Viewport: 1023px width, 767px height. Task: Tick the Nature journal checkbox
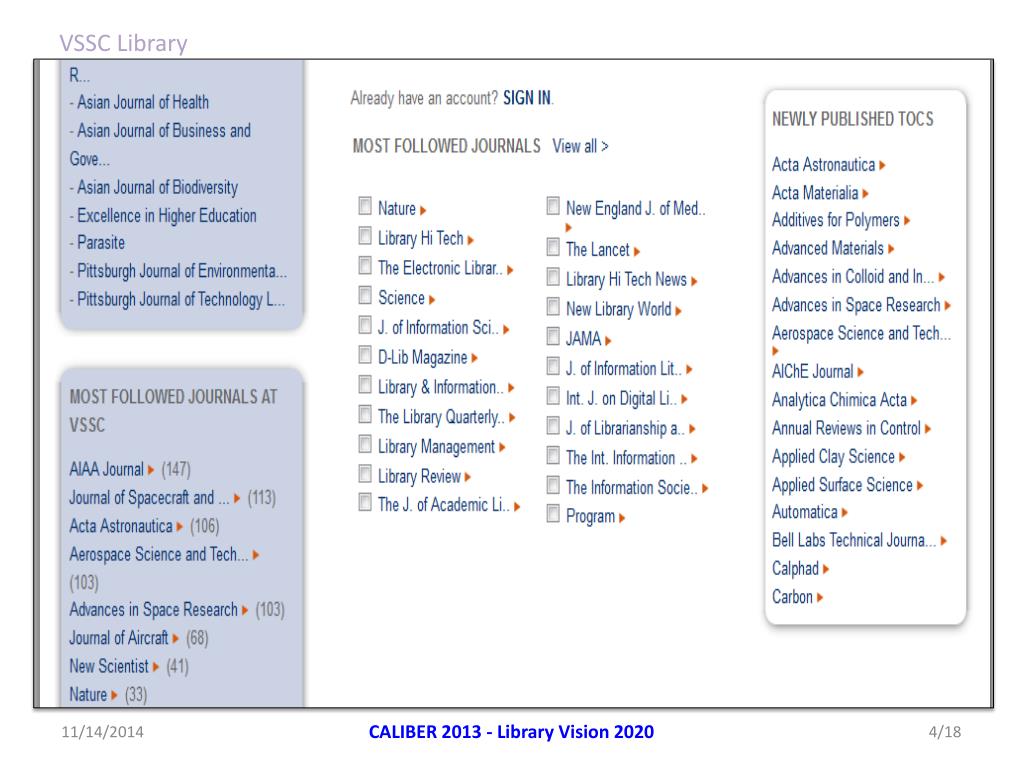click(365, 206)
